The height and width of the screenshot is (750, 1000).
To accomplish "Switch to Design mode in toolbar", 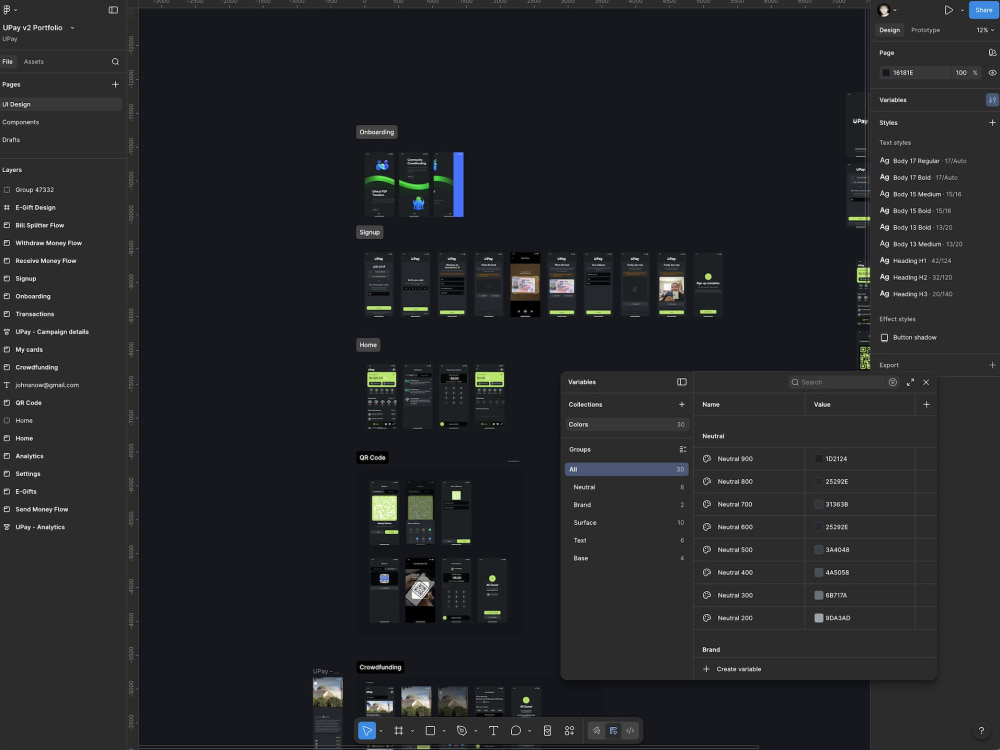I will [614, 731].
